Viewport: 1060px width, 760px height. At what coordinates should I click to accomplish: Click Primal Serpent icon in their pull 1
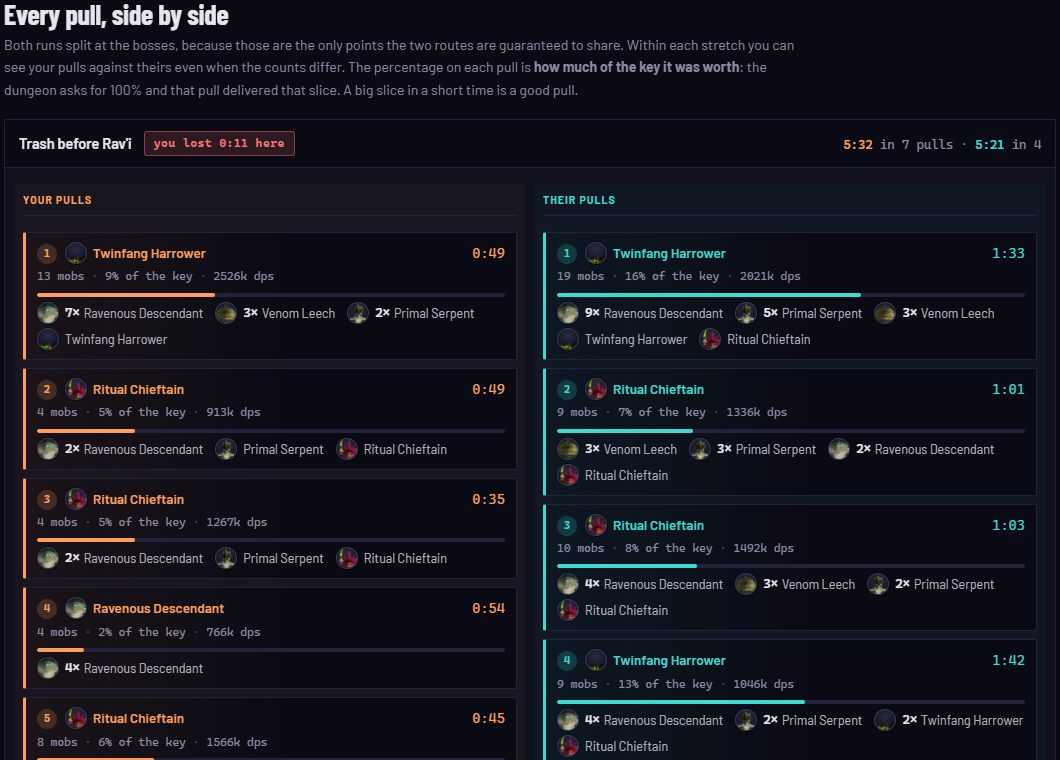746,313
